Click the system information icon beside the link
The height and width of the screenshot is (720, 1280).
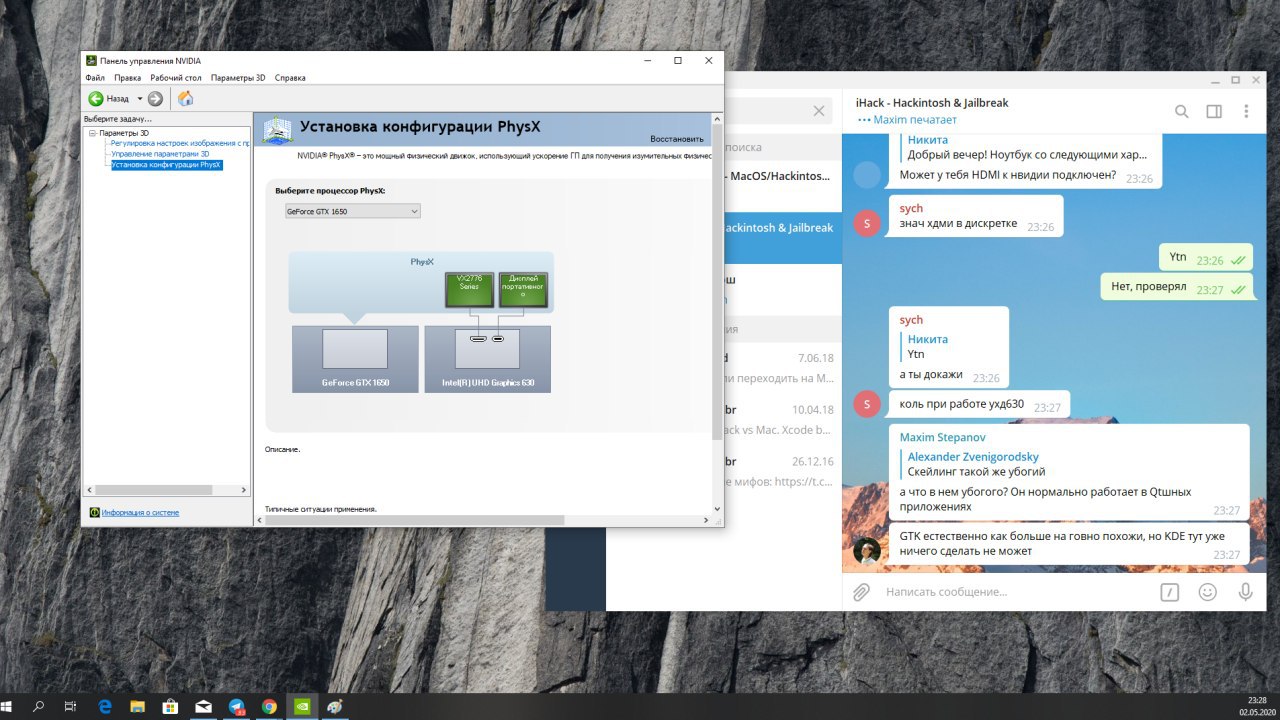95,512
